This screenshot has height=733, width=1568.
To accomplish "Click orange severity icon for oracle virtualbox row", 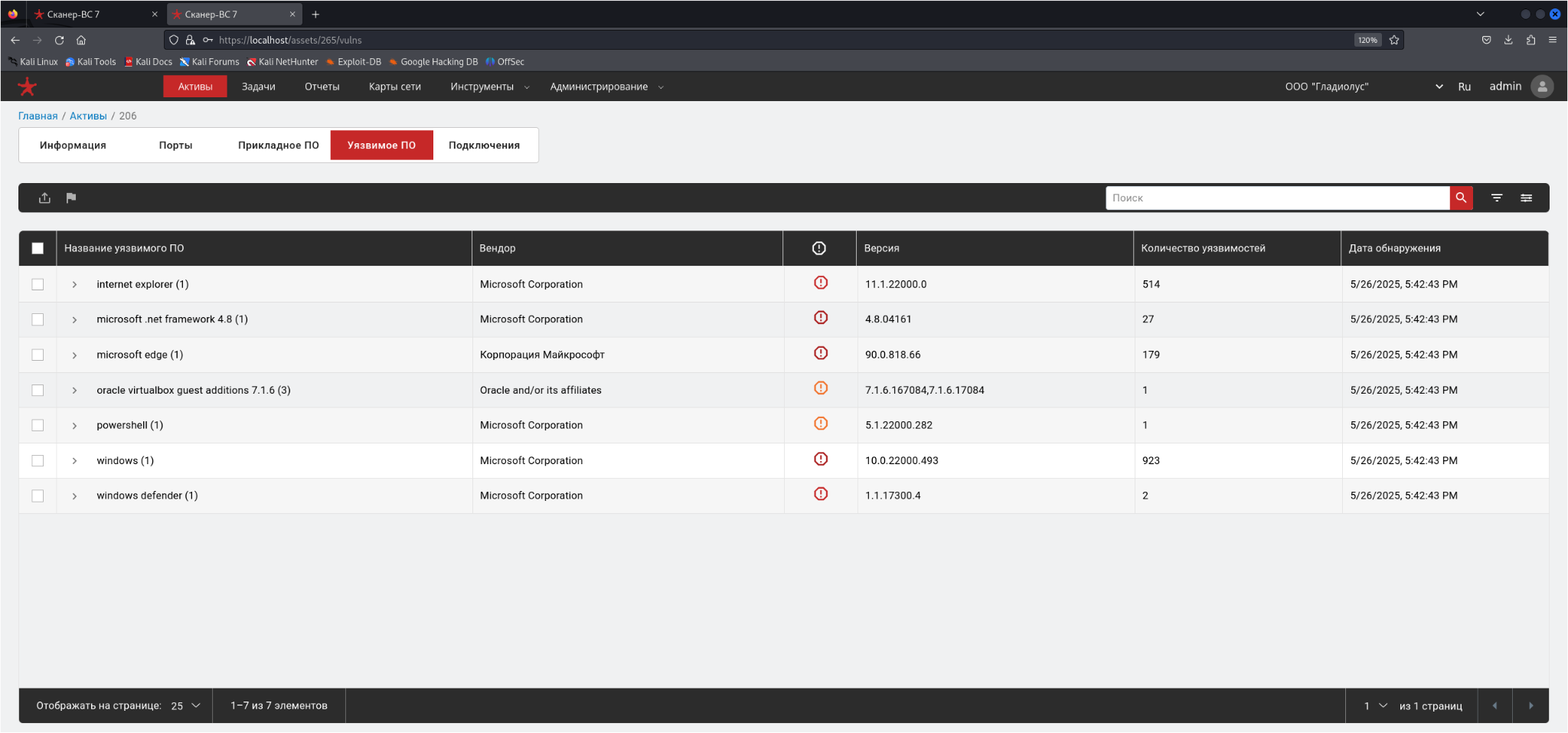I will coord(821,388).
